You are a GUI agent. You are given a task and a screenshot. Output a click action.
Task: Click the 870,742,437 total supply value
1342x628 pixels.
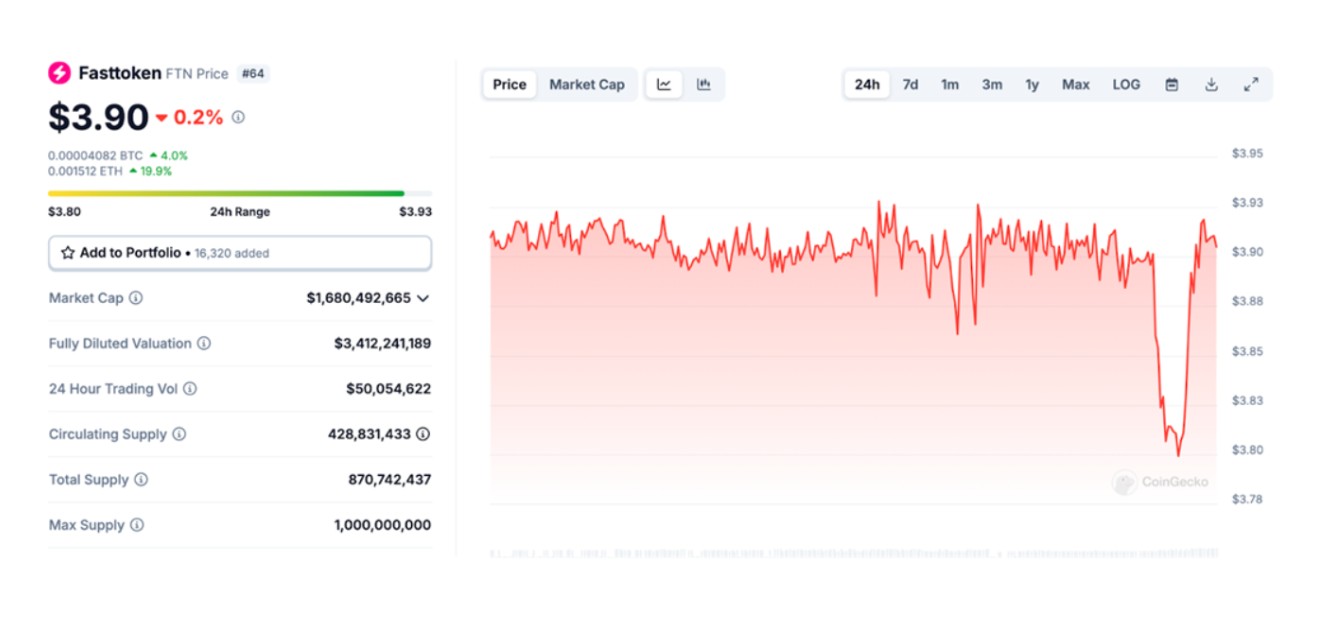point(390,480)
